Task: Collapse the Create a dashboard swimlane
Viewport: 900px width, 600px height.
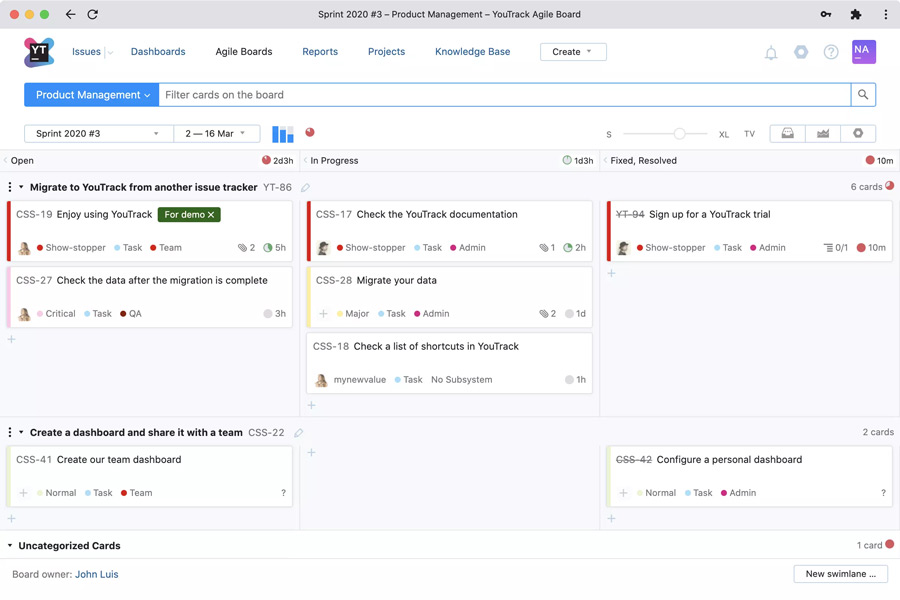Action: coord(21,432)
